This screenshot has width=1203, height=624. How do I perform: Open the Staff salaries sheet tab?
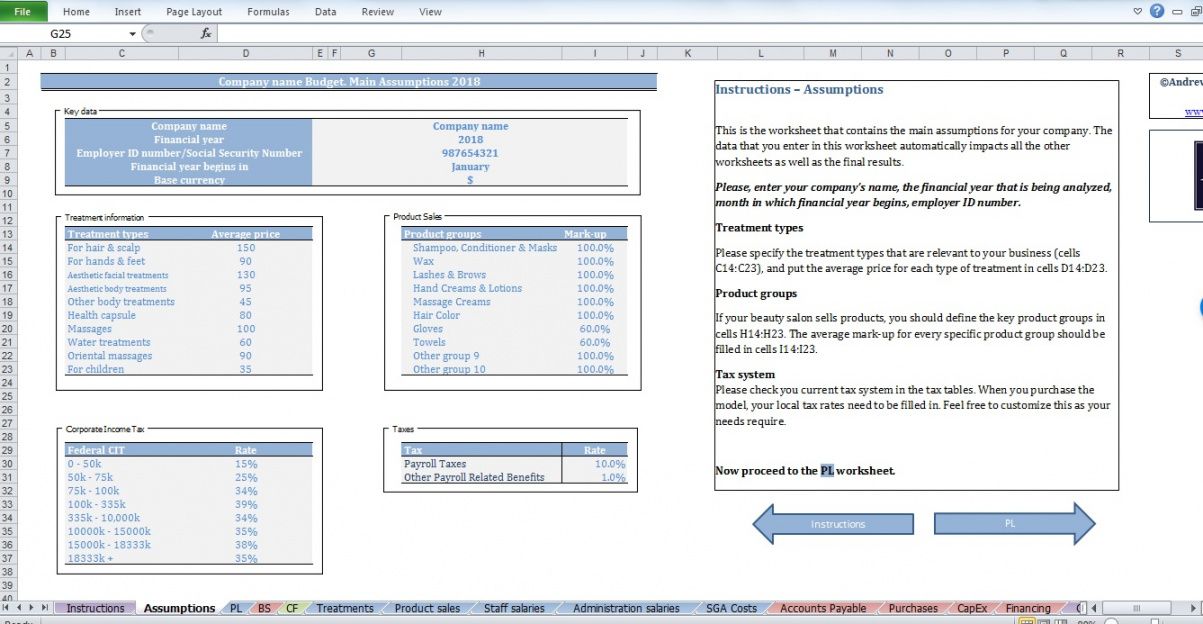click(x=514, y=608)
